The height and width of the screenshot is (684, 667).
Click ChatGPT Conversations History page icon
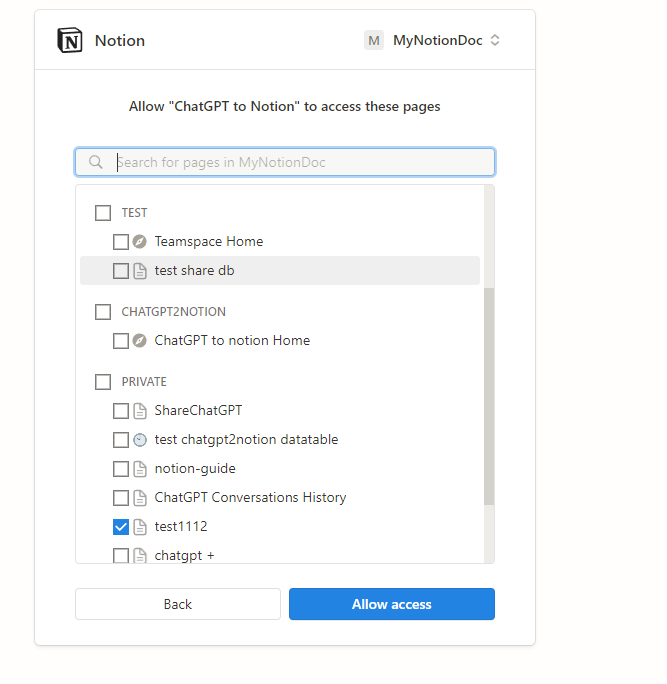140,498
